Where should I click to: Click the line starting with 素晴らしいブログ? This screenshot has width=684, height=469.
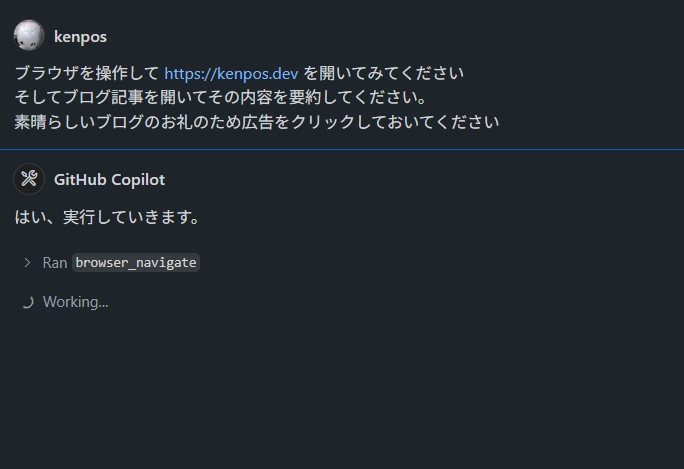[x=256, y=122]
